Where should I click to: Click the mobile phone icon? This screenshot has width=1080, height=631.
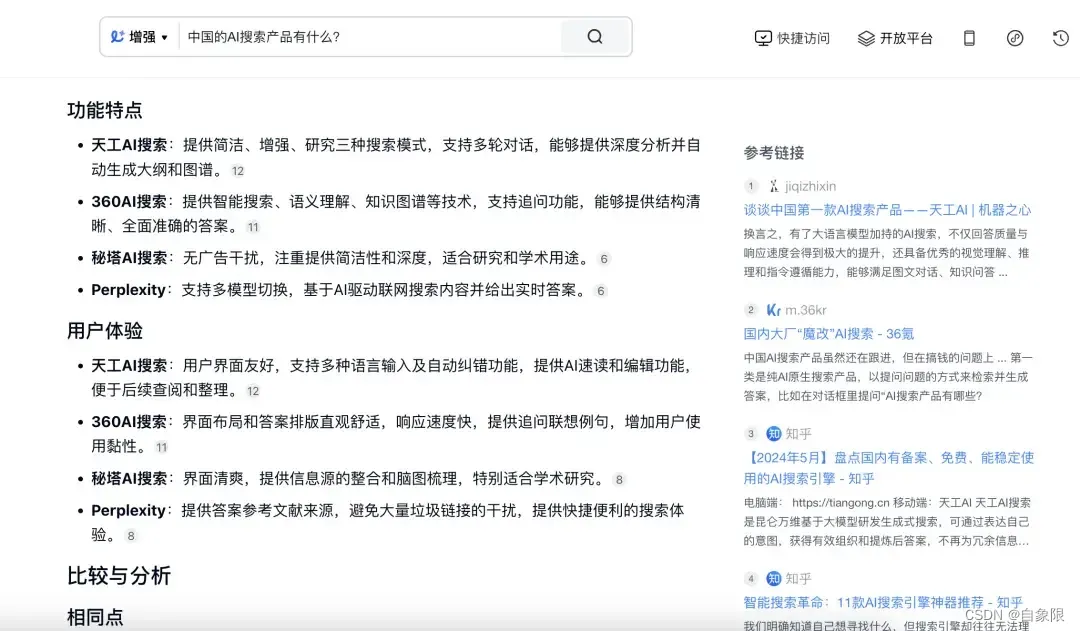point(969,38)
